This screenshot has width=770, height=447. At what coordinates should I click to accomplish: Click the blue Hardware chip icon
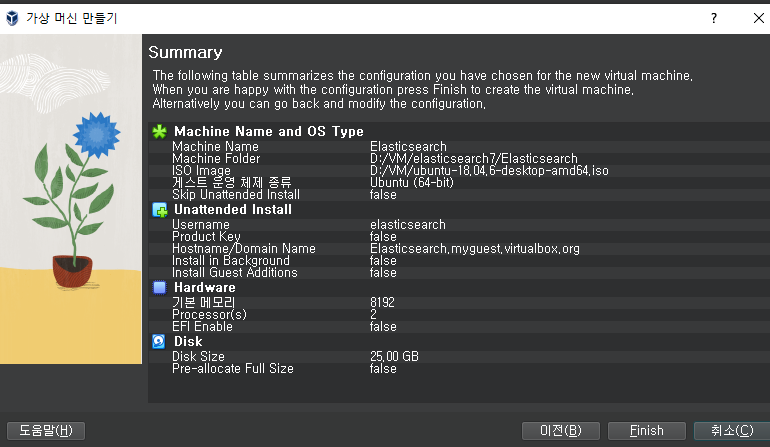159,287
